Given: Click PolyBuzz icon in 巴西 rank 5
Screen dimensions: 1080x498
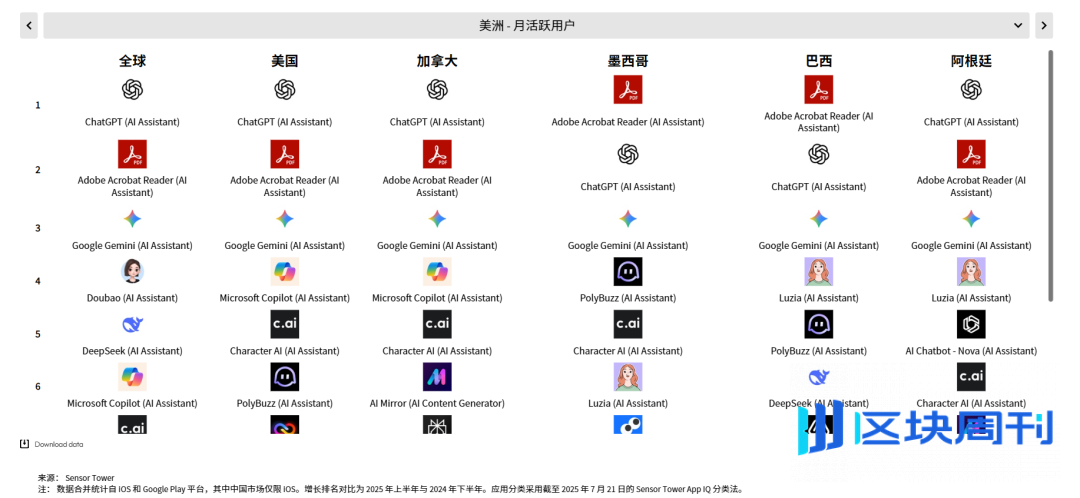Looking at the screenshot, I should coord(818,324).
